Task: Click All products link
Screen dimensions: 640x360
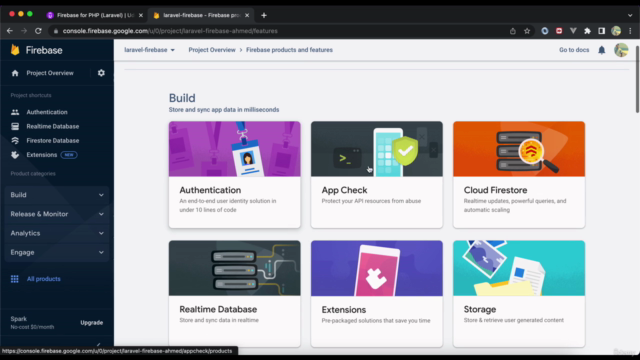Action: tap(44, 279)
